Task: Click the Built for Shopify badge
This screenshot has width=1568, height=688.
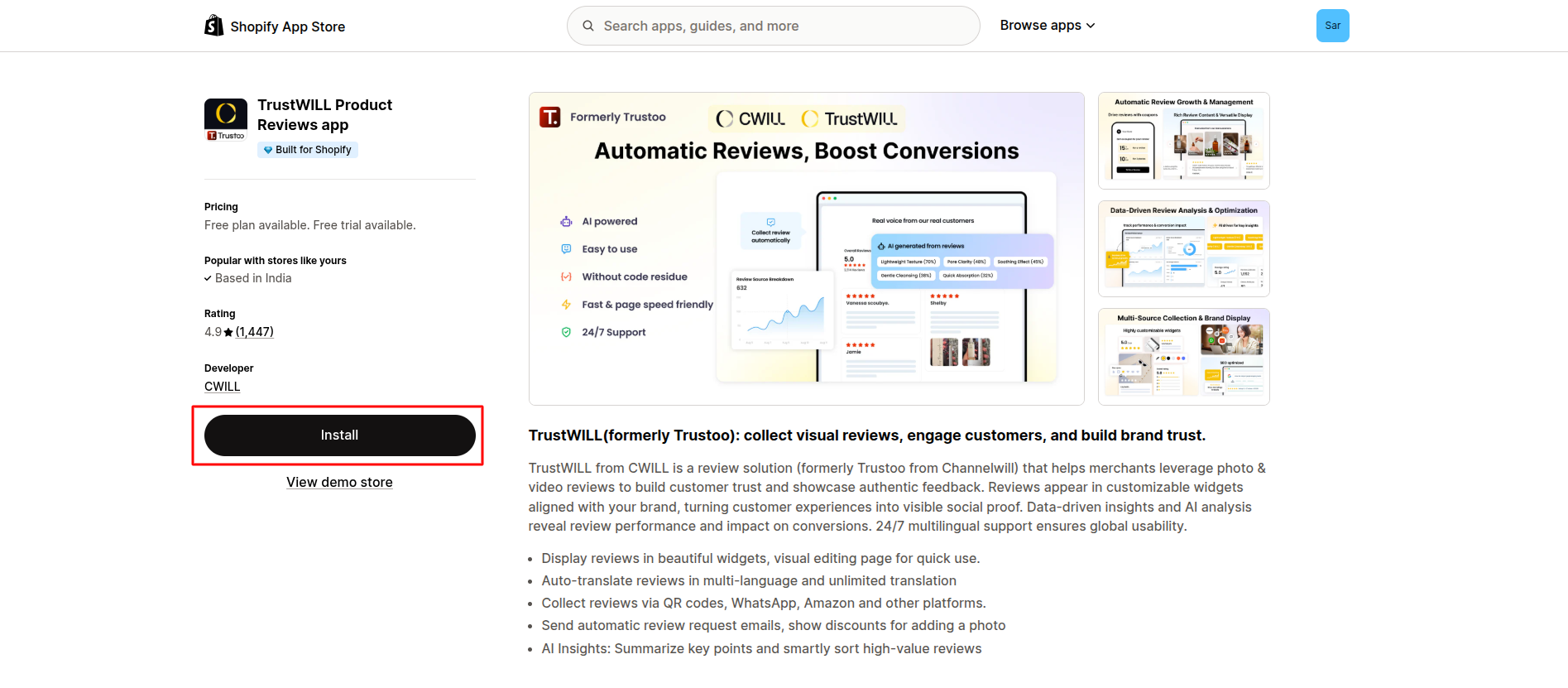Action: 308,150
